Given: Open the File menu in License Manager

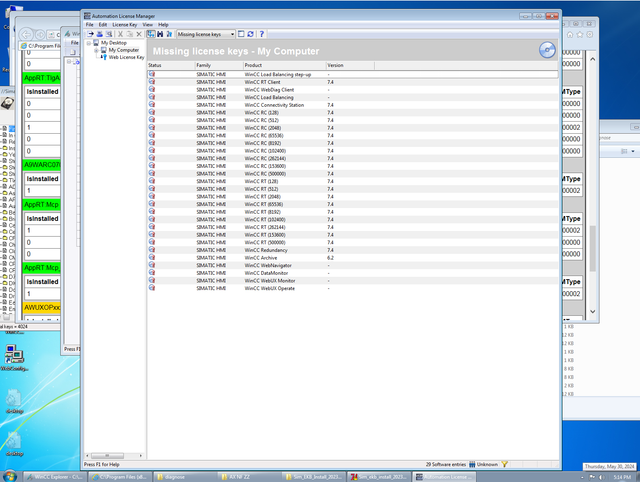Looking at the screenshot, I should pyautogui.click(x=89, y=25).
